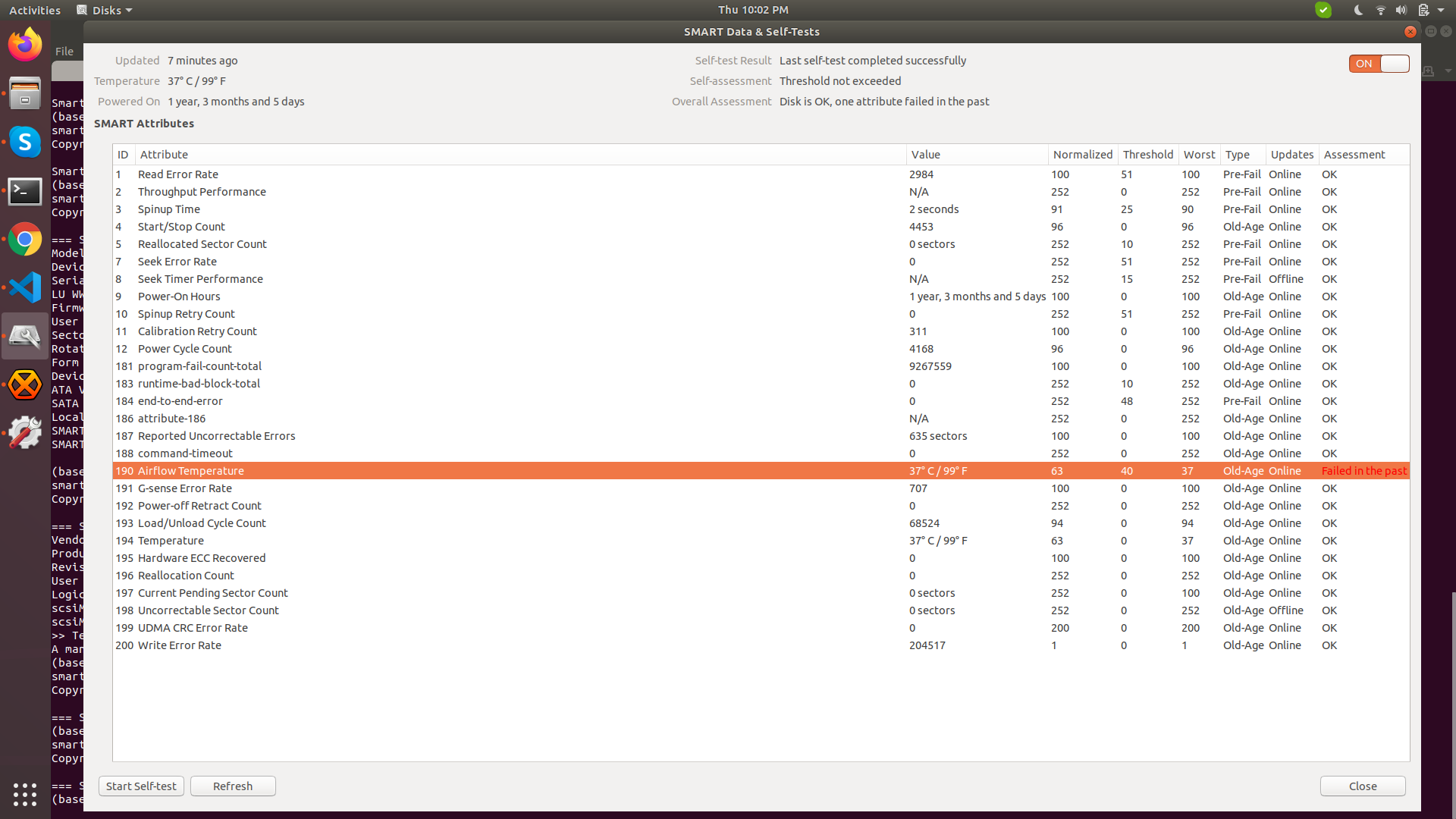Select Start/Stop Count row
The height and width of the screenshot is (819, 1456).
click(x=761, y=227)
